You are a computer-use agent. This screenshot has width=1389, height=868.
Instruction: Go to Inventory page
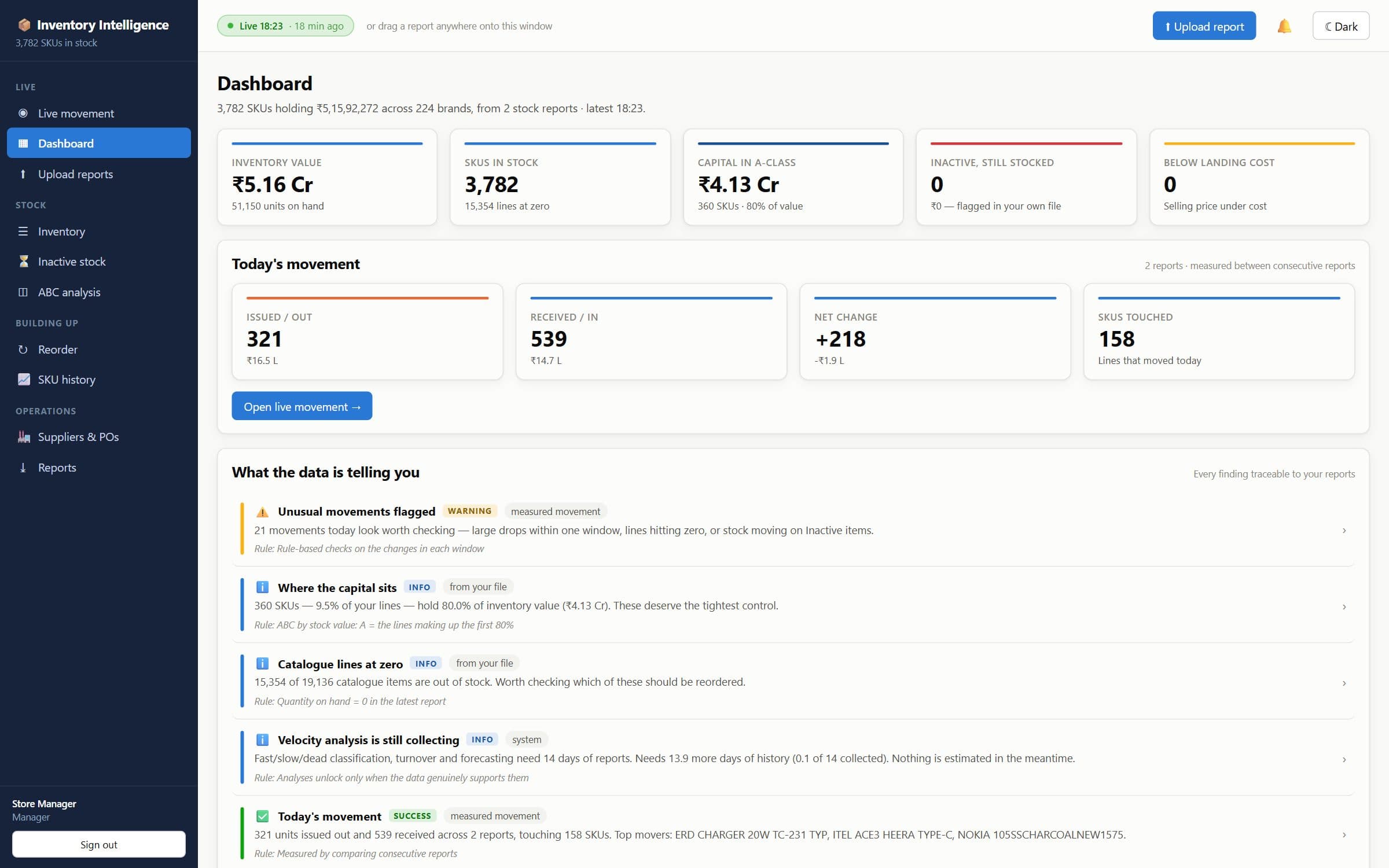[99, 231]
